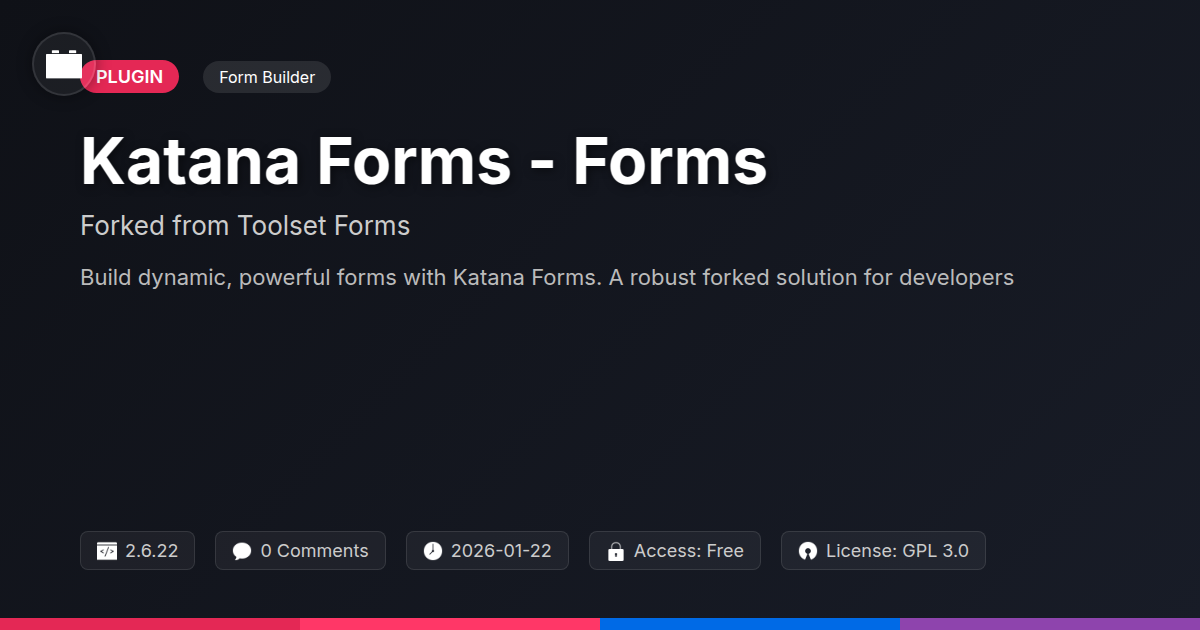Click the plugin description paragraph
Viewport: 1200px width, 630px height.
point(547,277)
